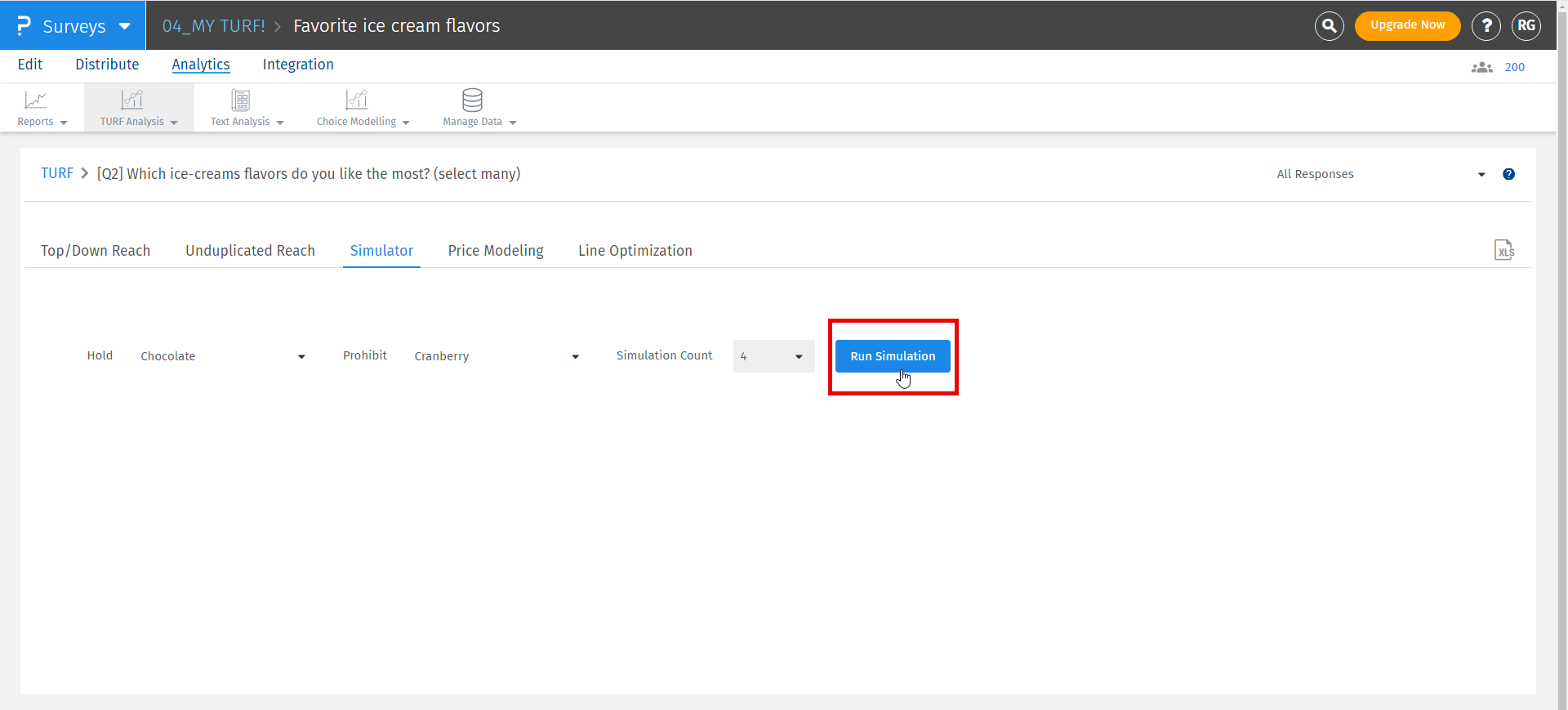Click the blue TURF help icon
Image resolution: width=1568 pixels, height=710 pixels.
coord(1508,174)
